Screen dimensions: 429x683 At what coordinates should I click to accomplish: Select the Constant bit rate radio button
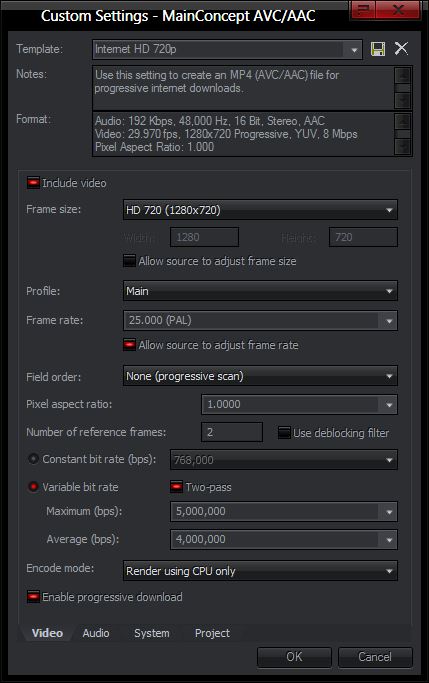pyautogui.click(x=33, y=459)
